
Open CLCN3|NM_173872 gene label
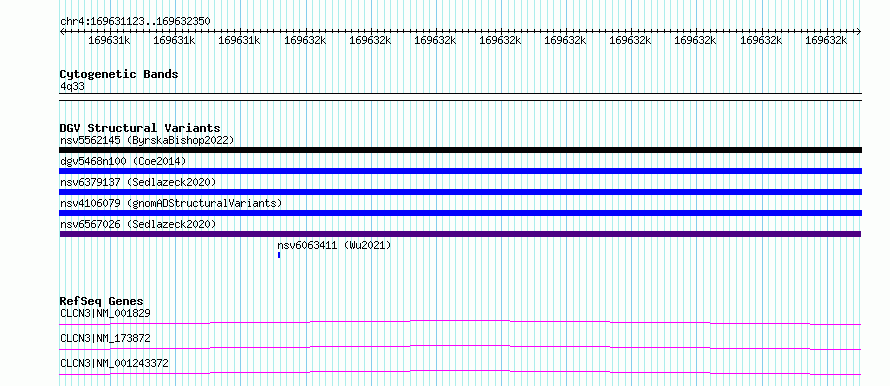[x=105, y=339]
